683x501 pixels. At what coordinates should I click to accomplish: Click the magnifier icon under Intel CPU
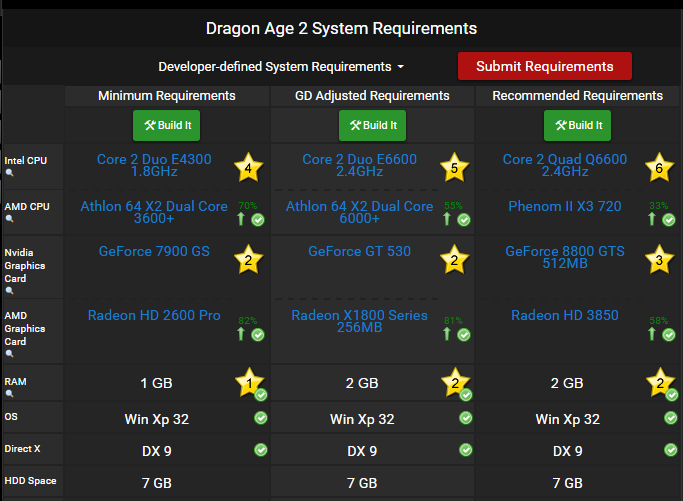coord(9,173)
